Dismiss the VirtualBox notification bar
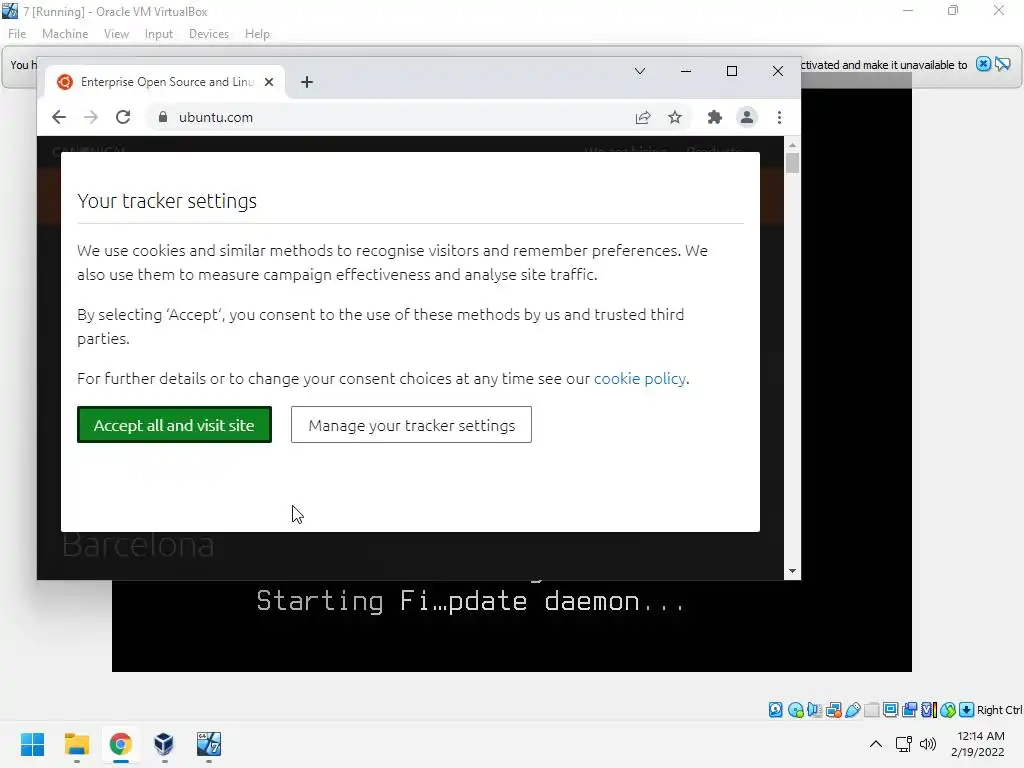Image resolution: width=1024 pixels, height=768 pixels. click(984, 64)
